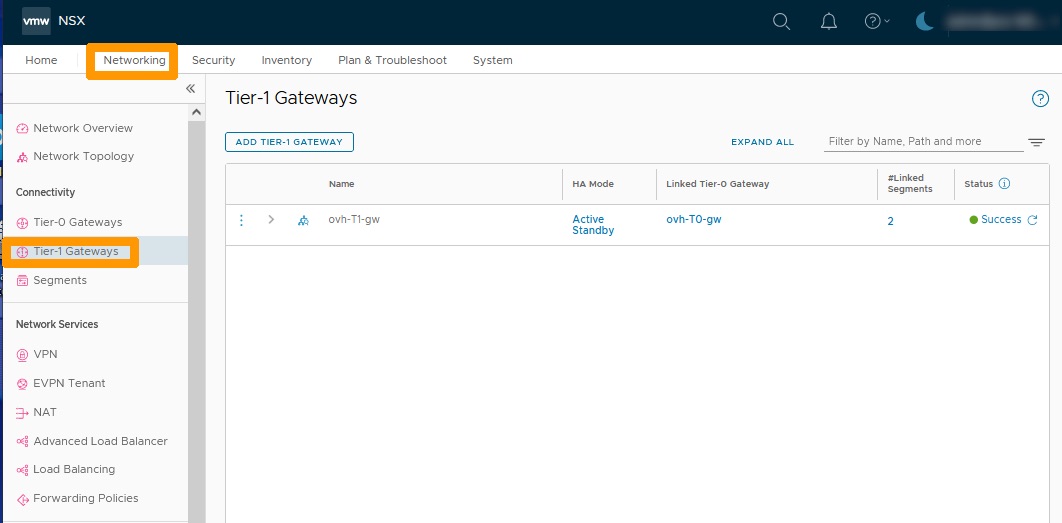Click the Network Topology icon
Screen dimensions: 1062x523
(22, 157)
